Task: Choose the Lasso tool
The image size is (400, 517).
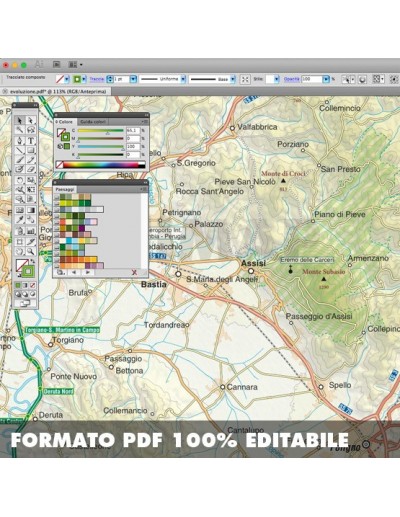Action: tap(31, 129)
